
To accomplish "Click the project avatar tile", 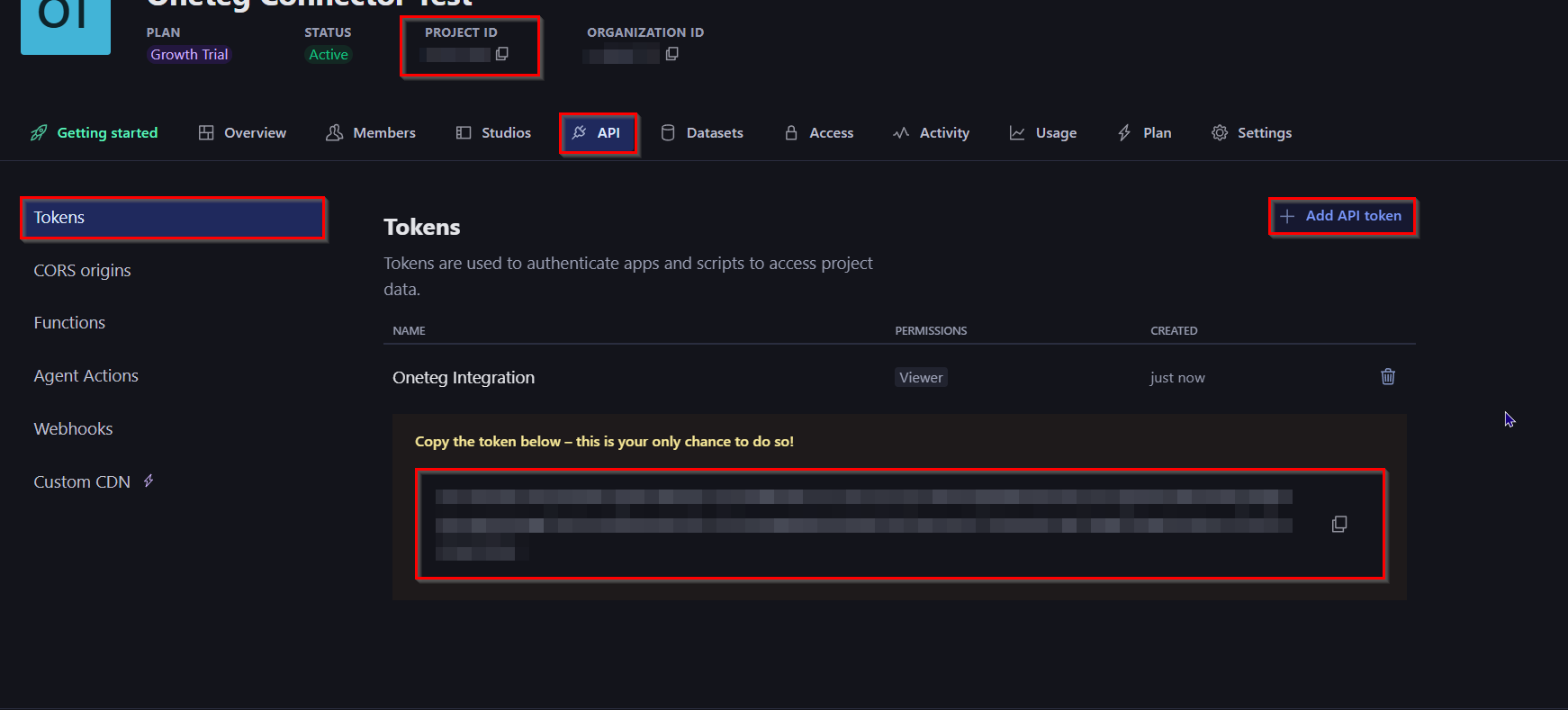I will coord(66,25).
